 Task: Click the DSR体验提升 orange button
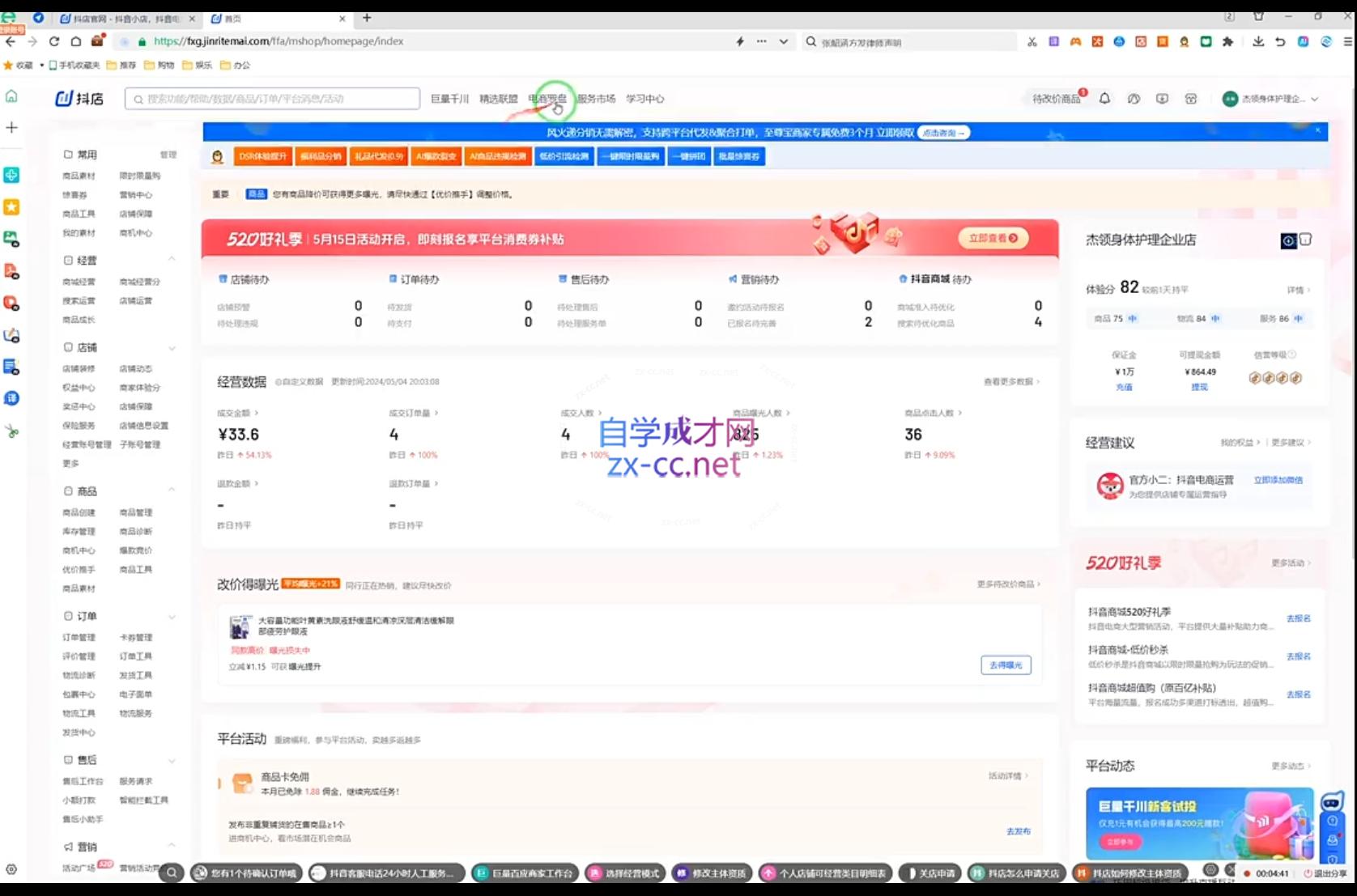coord(262,156)
